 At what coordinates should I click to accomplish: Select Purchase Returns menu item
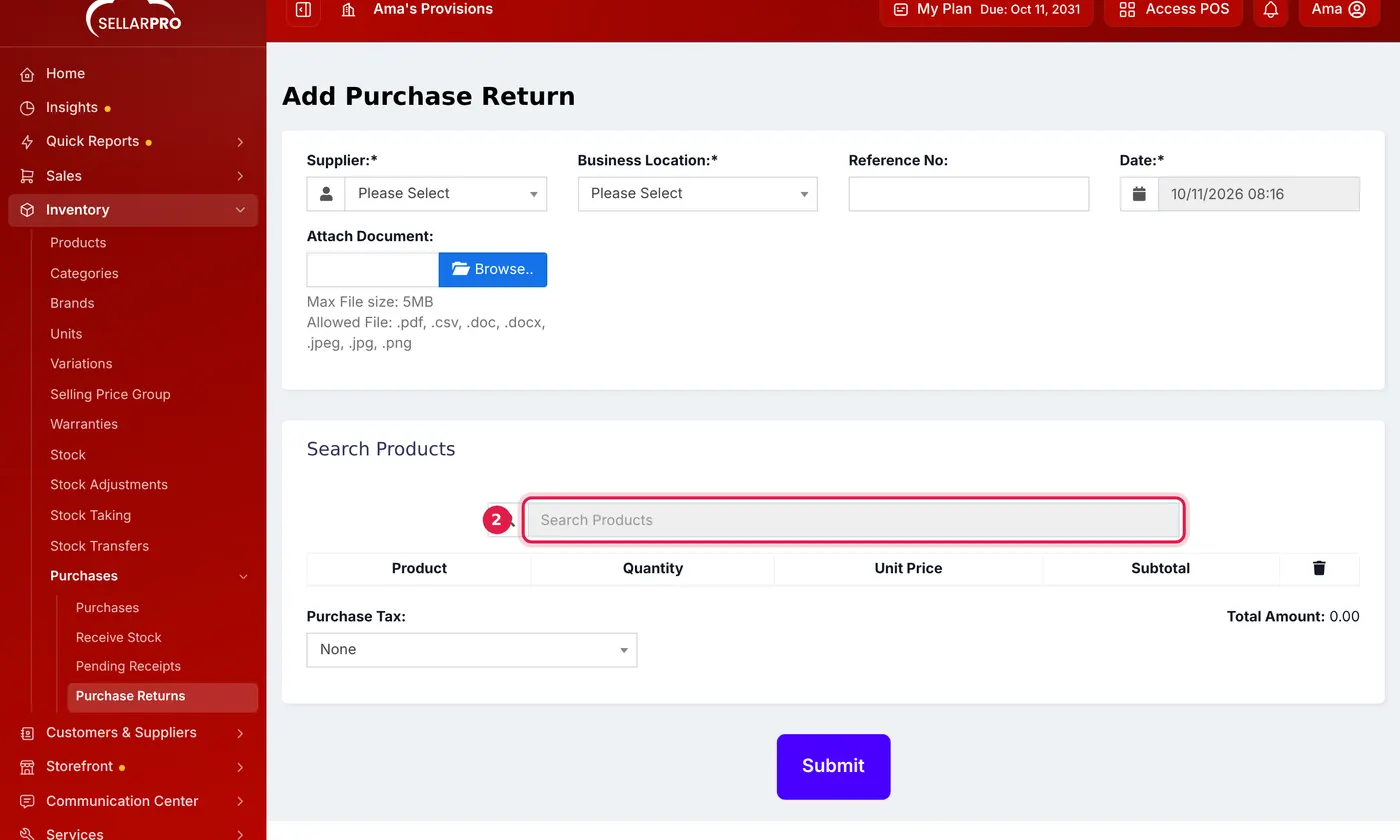pyautogui.click(x=162, y=697)
